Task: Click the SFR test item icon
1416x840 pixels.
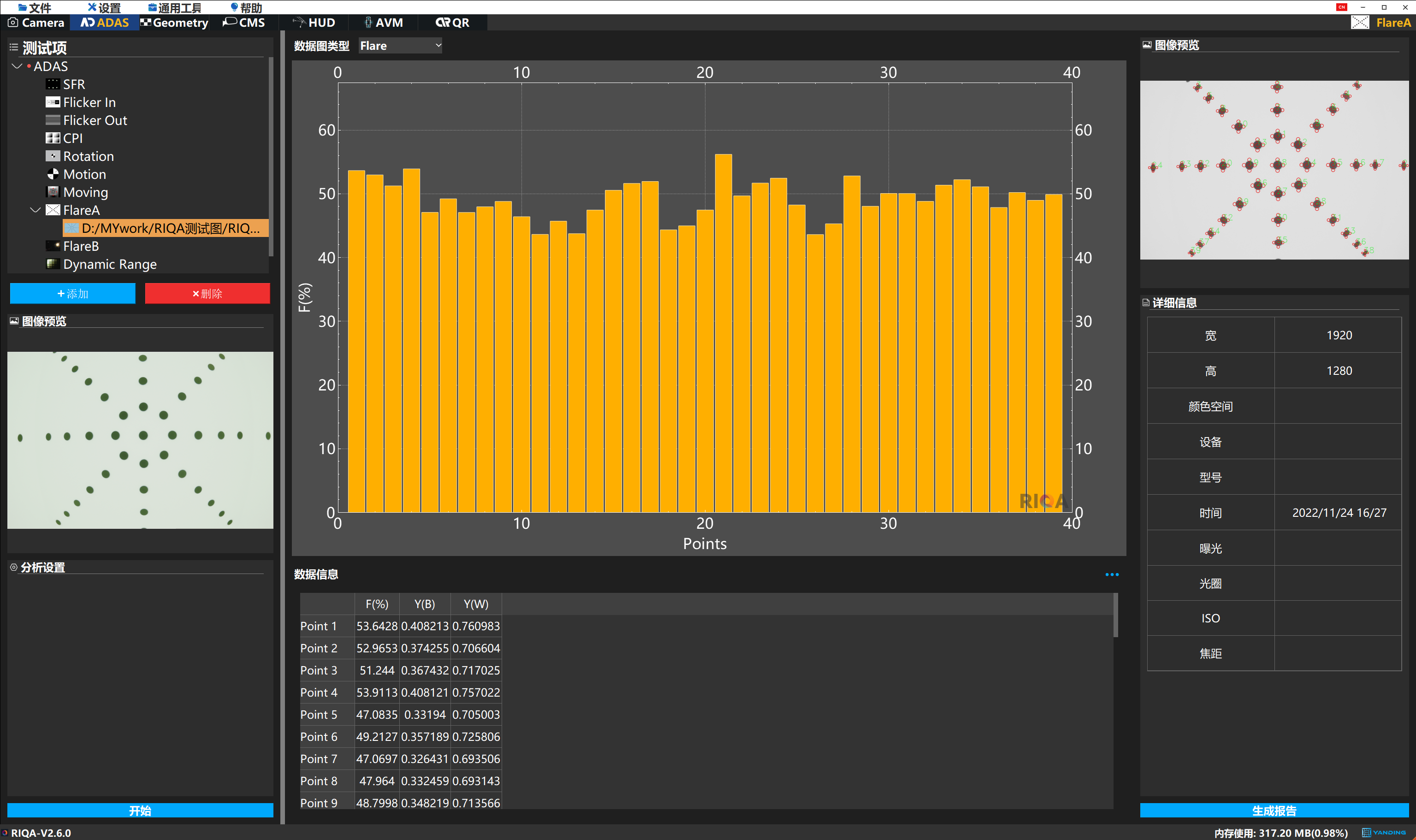Action: click(53, 84)
